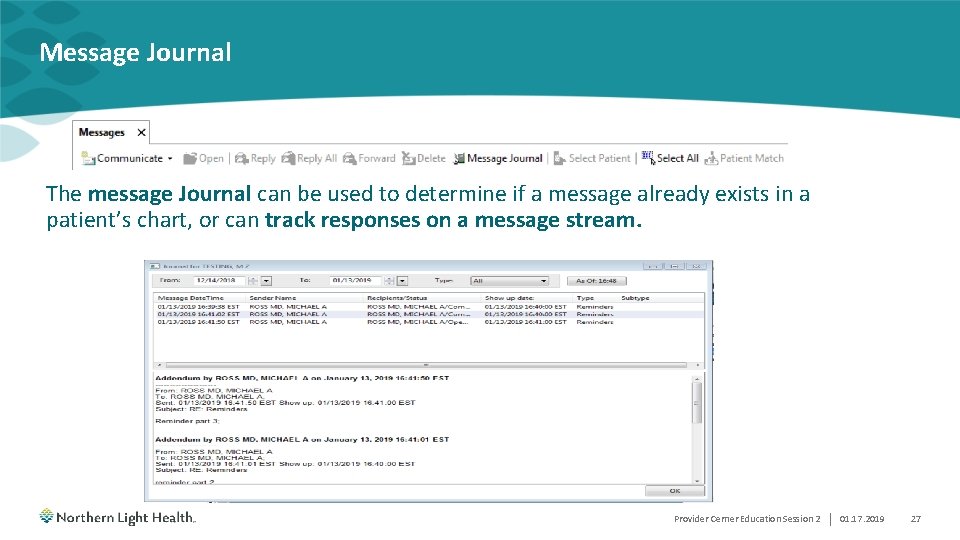Open the Communicate menu icon

coord(88,159)
